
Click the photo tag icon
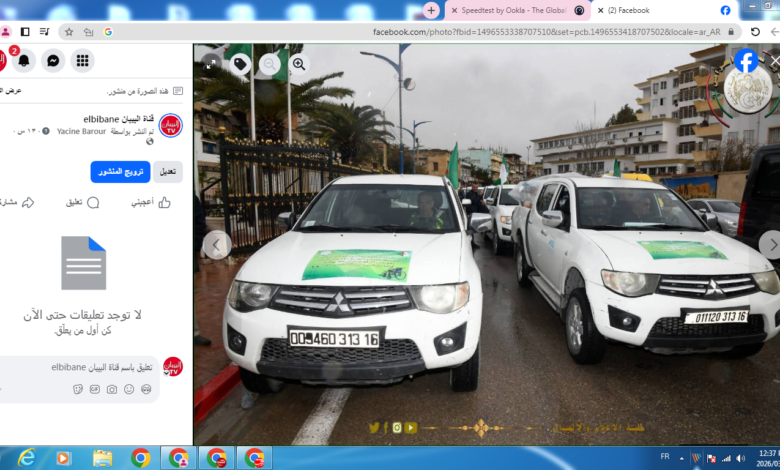coord(240,64)
